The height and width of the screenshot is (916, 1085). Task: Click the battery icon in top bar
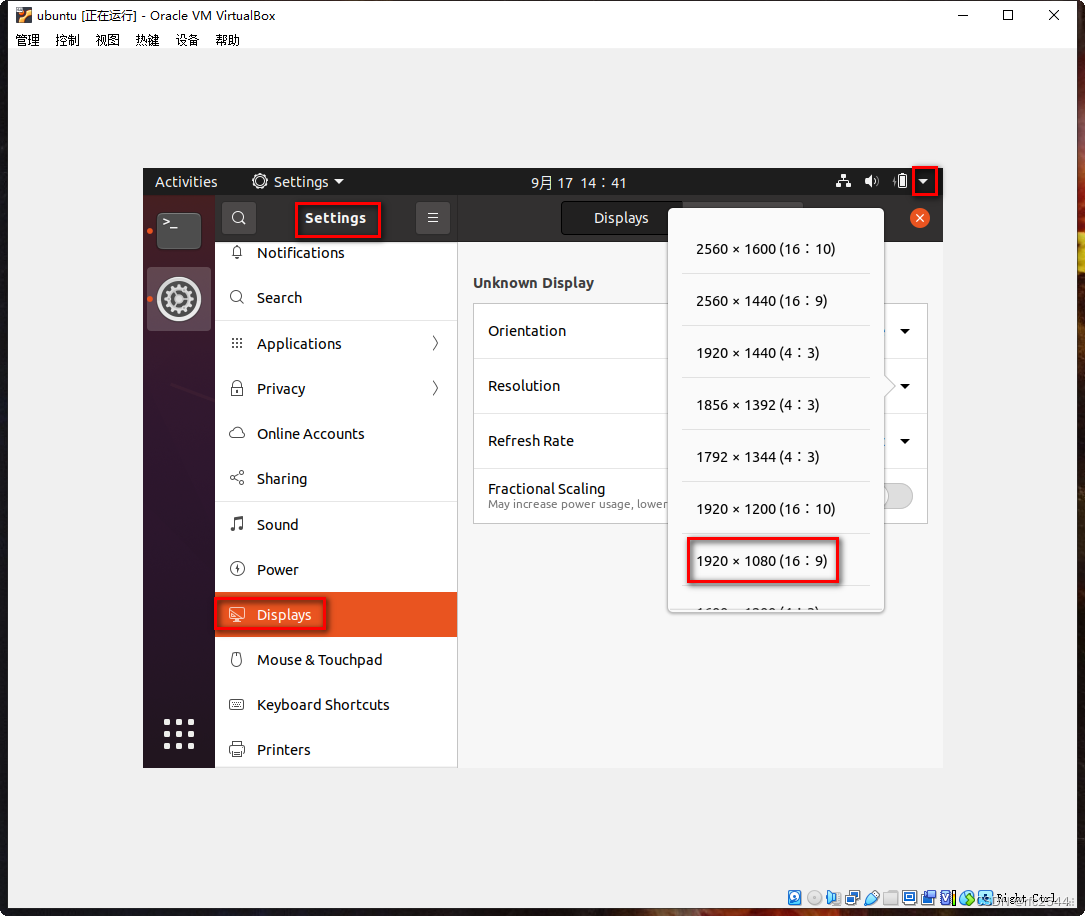click(900, 181)
